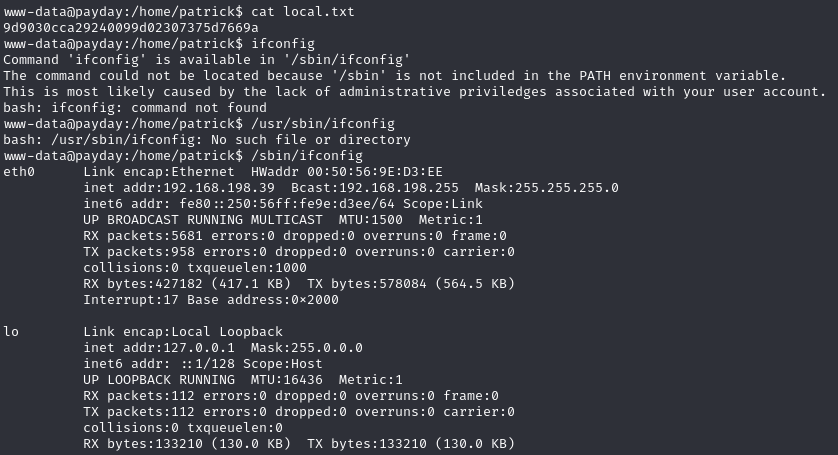Click the lo interface name
Image resolution: width=838 pixels, height=455 pixels.
point(11,332)
